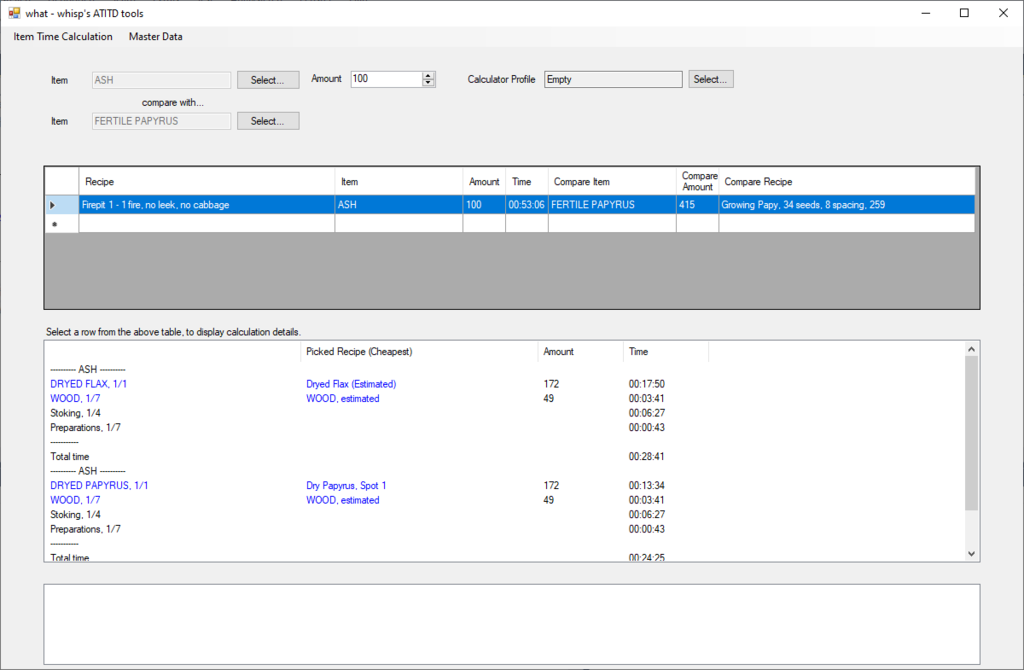Click the DRYED PAPYRUS, 1/1 link
The height and width of the screenshot is (670, 1024).
[x=98, y=486]
